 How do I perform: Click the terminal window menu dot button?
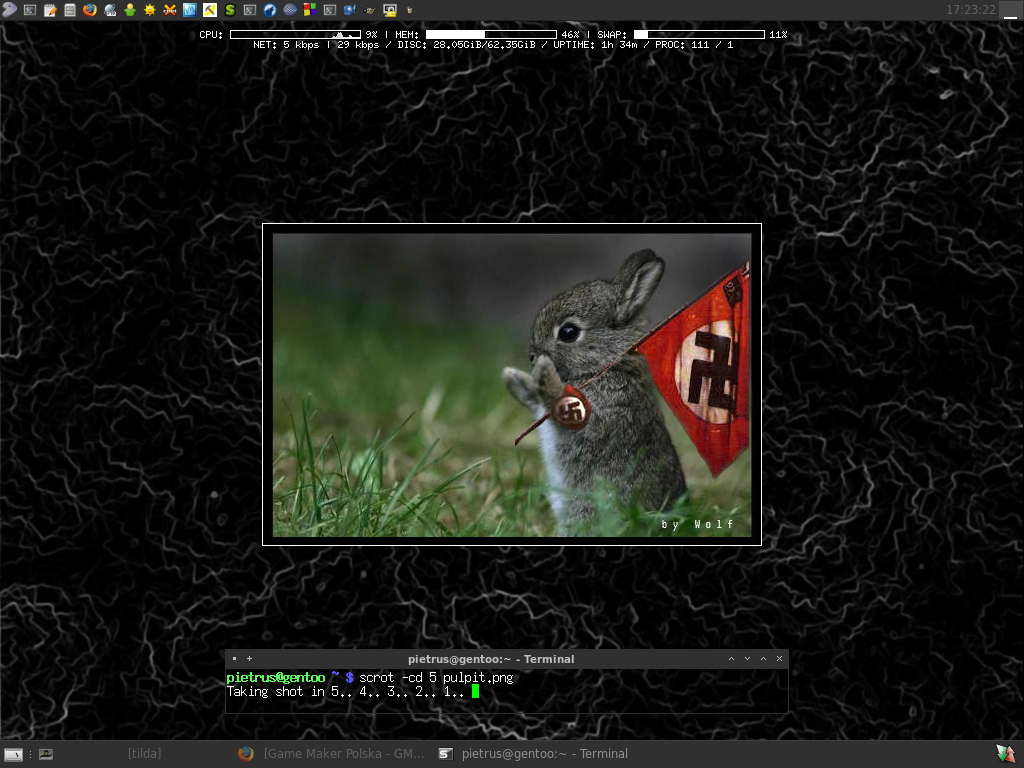click(234, 659)
